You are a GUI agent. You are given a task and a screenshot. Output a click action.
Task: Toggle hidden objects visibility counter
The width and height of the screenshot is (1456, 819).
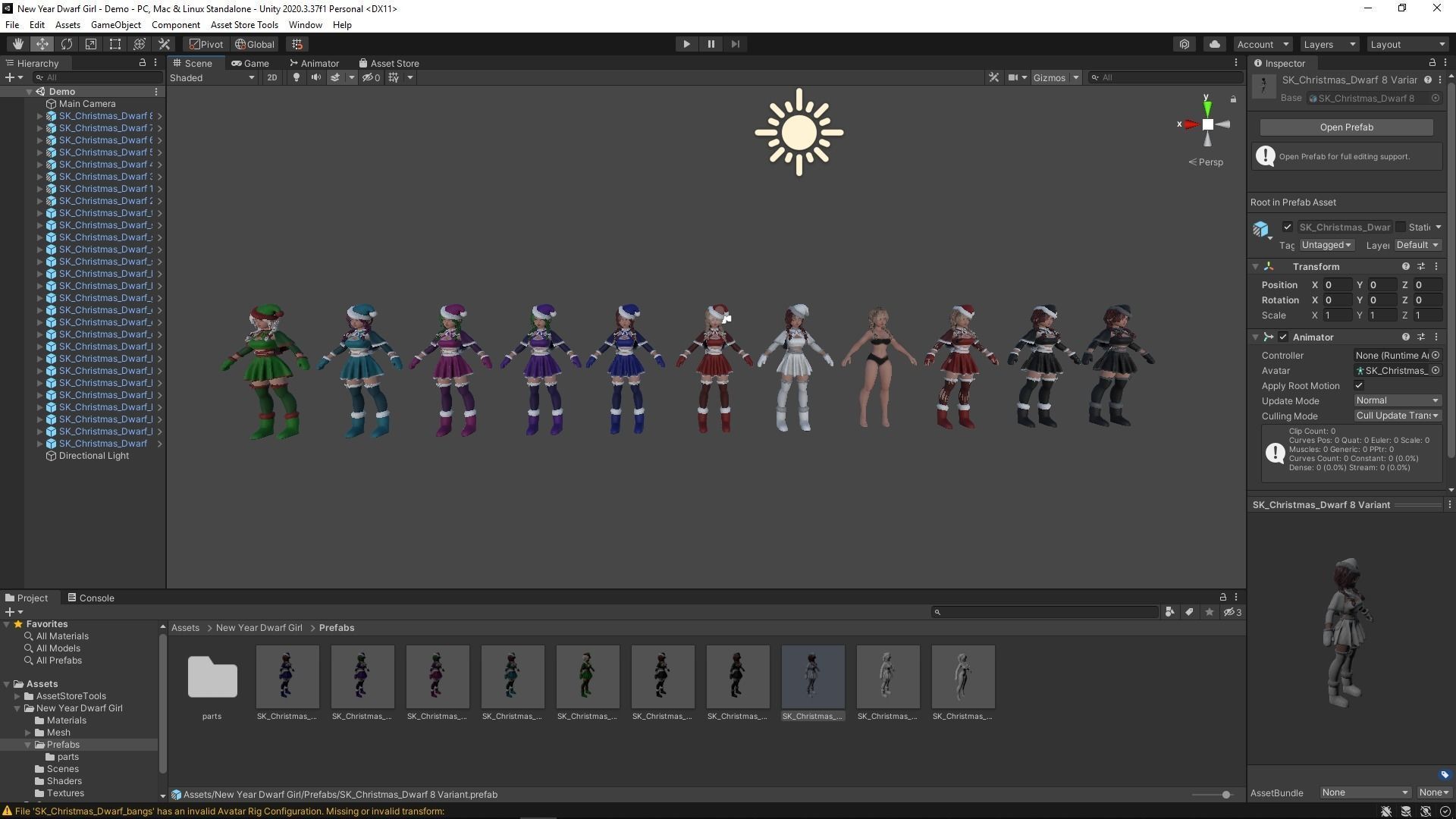tap(372, 77)
